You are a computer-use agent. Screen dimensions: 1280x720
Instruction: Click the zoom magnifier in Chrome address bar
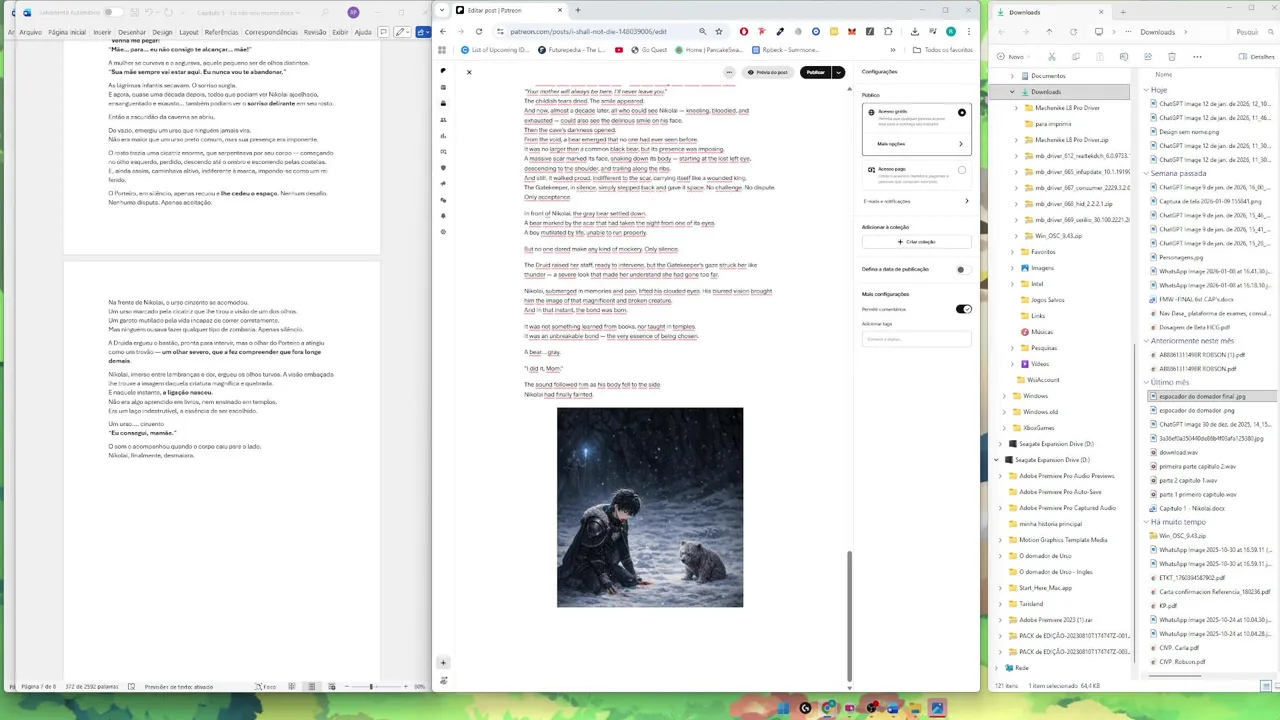point(702,31)
